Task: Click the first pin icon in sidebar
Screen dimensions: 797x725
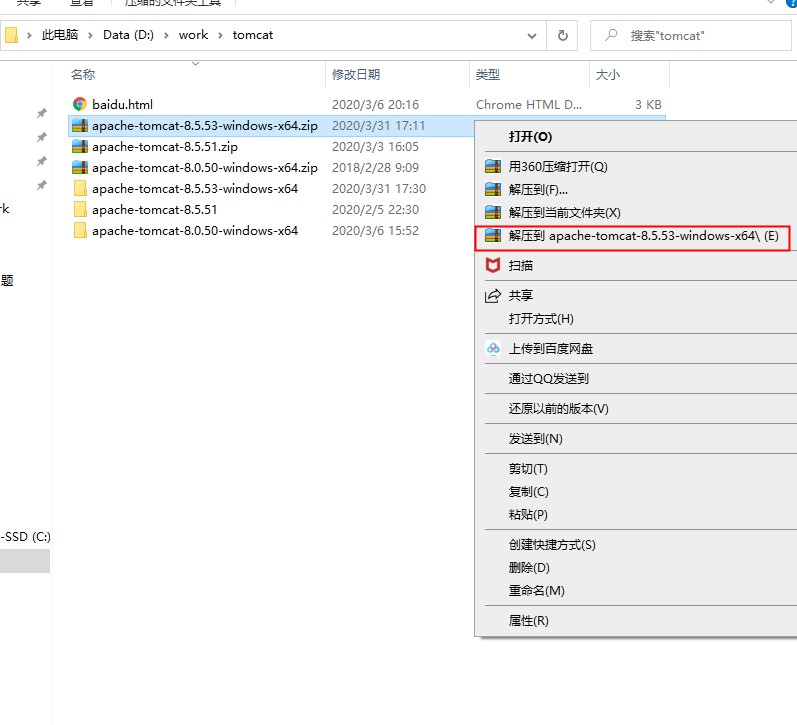Action: pos(42,113)
